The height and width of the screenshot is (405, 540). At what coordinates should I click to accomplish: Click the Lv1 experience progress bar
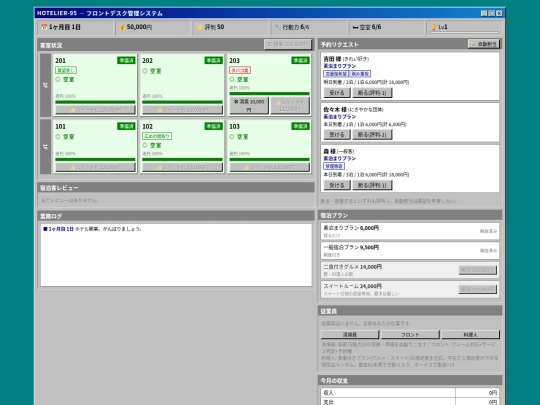coord(465,32)
